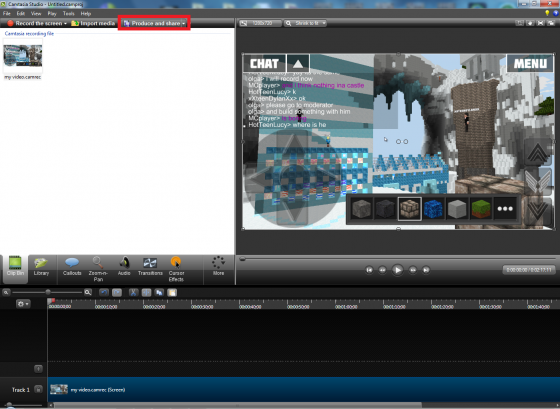Open the Play menu

point(52,14)
